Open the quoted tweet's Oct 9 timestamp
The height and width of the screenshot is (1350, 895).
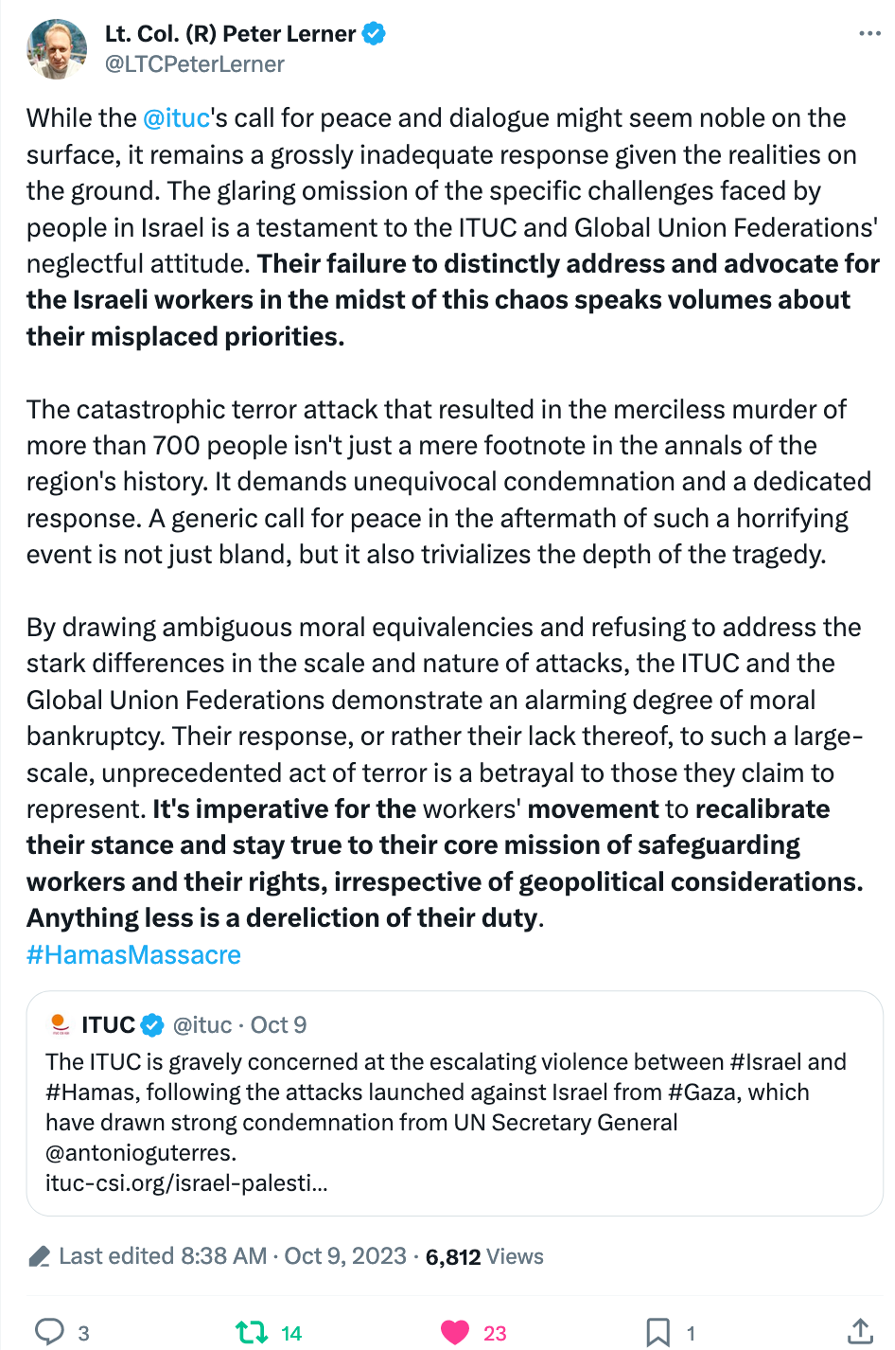(278, 1025)
